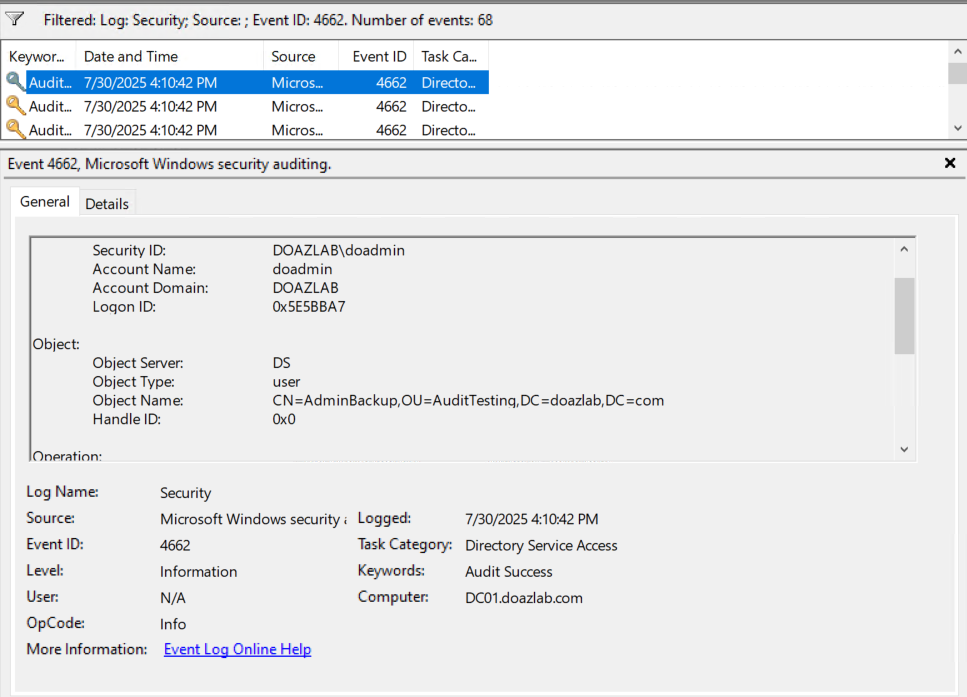Click the Task Category column header
The height and width of the screenshot is (697, 967).
click(448, 57)
